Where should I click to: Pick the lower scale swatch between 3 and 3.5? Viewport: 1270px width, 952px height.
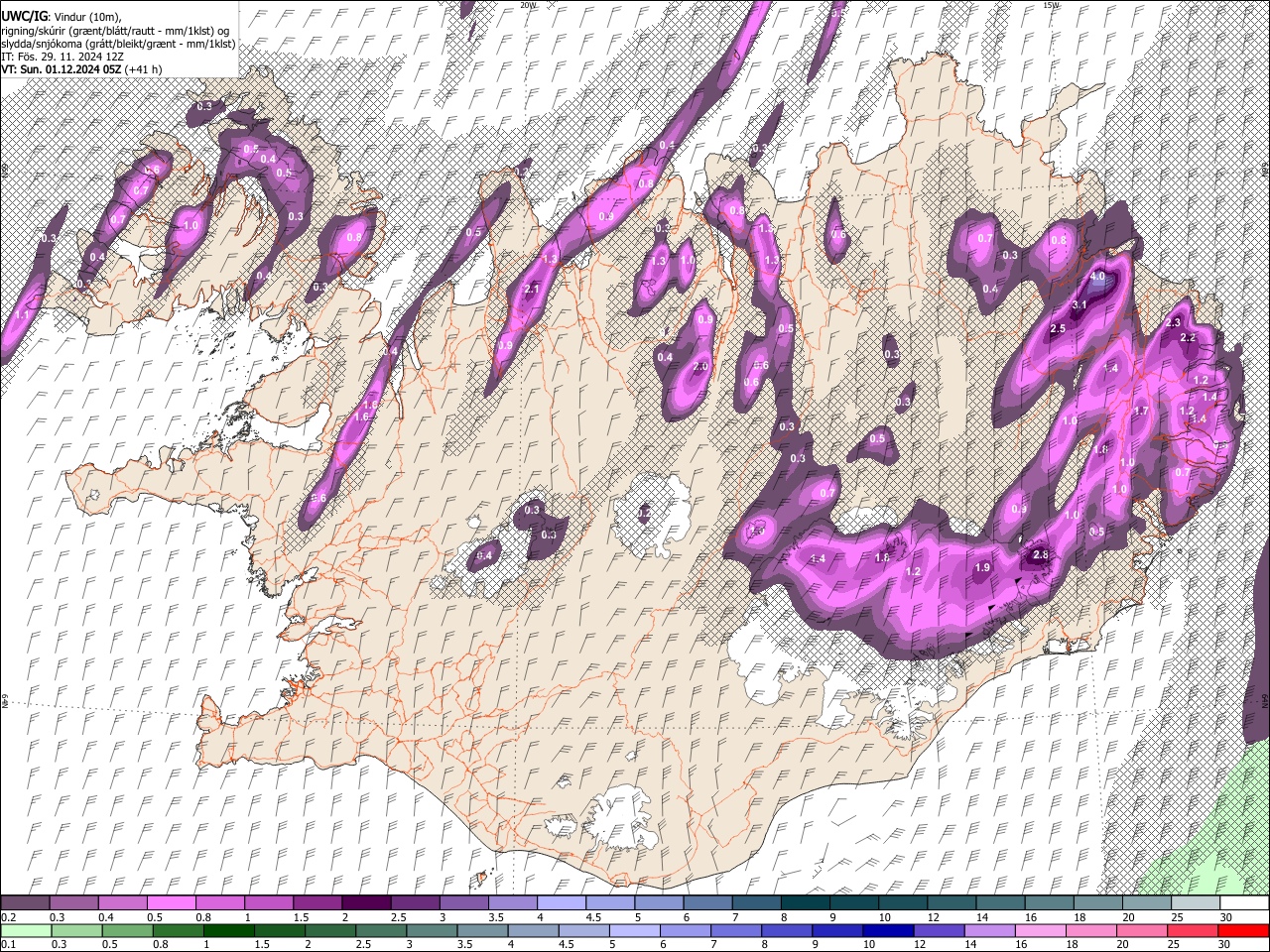tap(433, 931)
